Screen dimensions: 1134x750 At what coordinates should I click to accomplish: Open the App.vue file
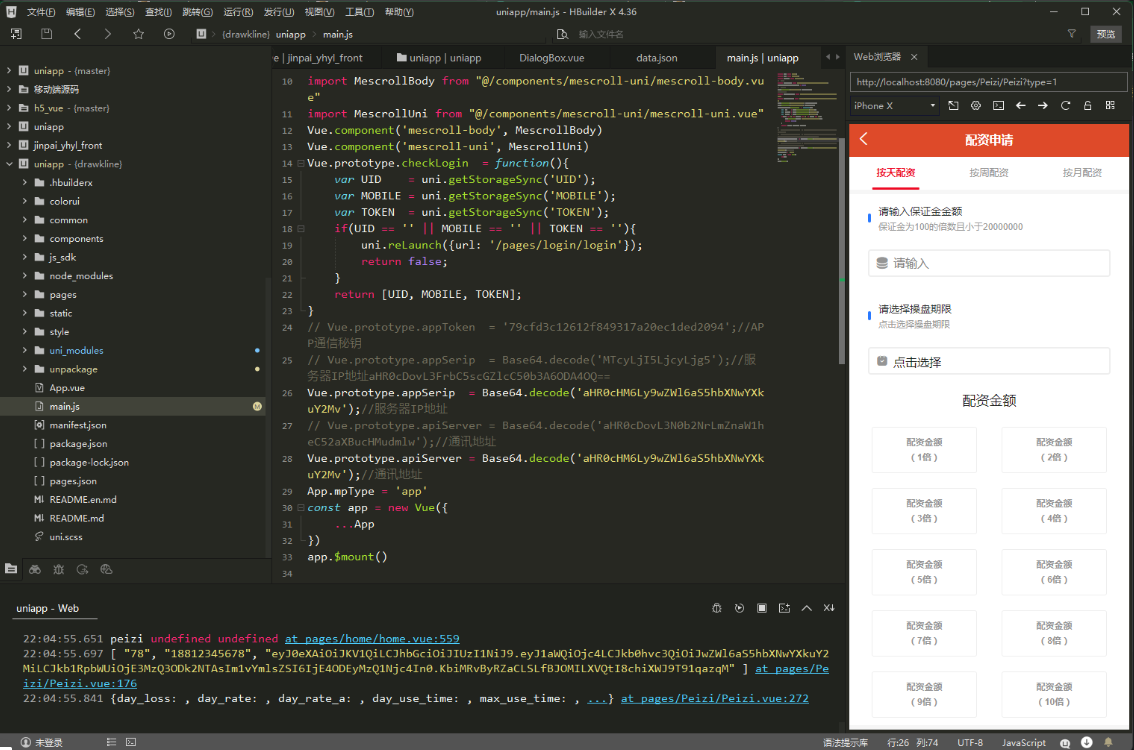[67, 388]
